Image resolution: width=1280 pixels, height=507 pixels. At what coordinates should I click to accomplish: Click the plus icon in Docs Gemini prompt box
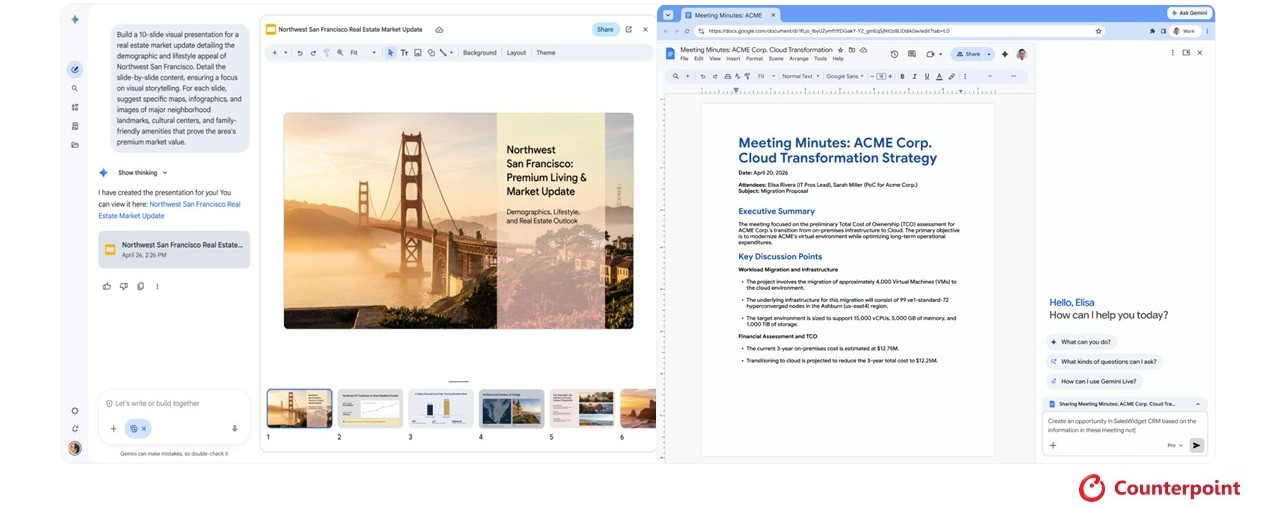pyautogui.click(x=1052, y=445)
